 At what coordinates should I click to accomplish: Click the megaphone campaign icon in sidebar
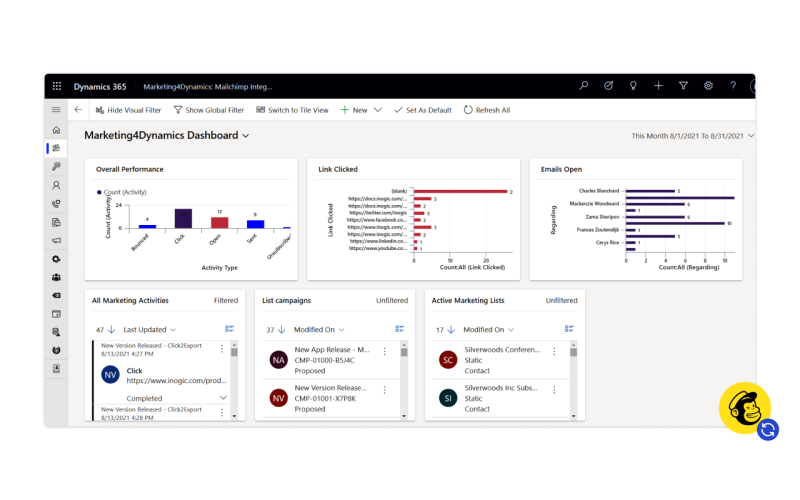point(56,240)
